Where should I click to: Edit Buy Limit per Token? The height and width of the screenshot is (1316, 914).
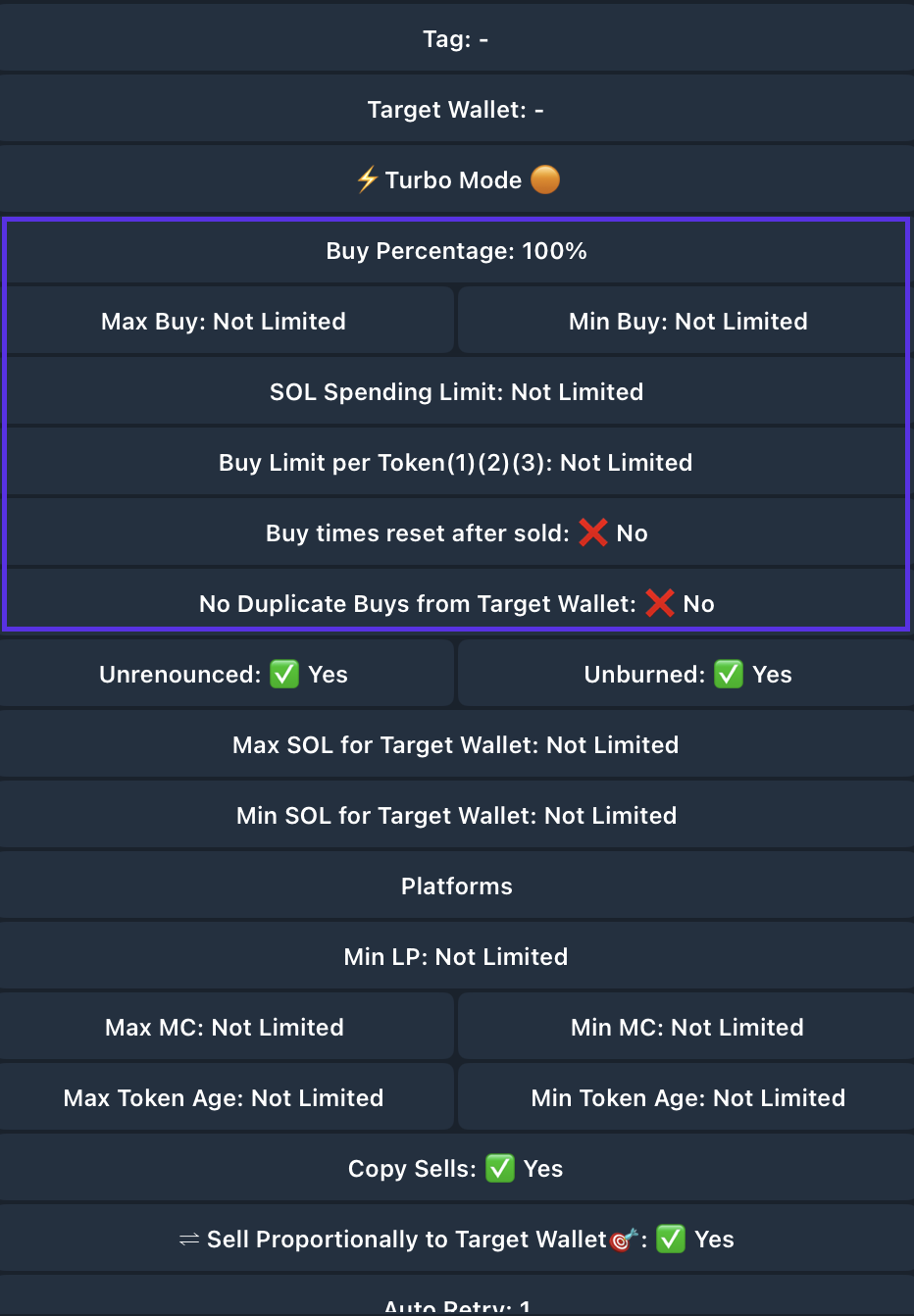(456, 463)
